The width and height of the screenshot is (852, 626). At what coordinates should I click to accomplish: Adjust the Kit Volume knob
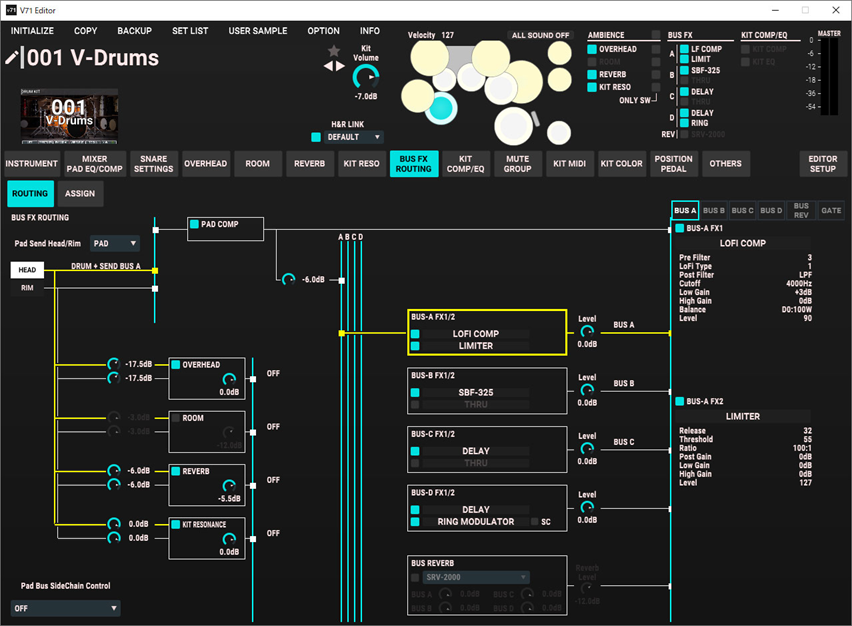(366, 76)
